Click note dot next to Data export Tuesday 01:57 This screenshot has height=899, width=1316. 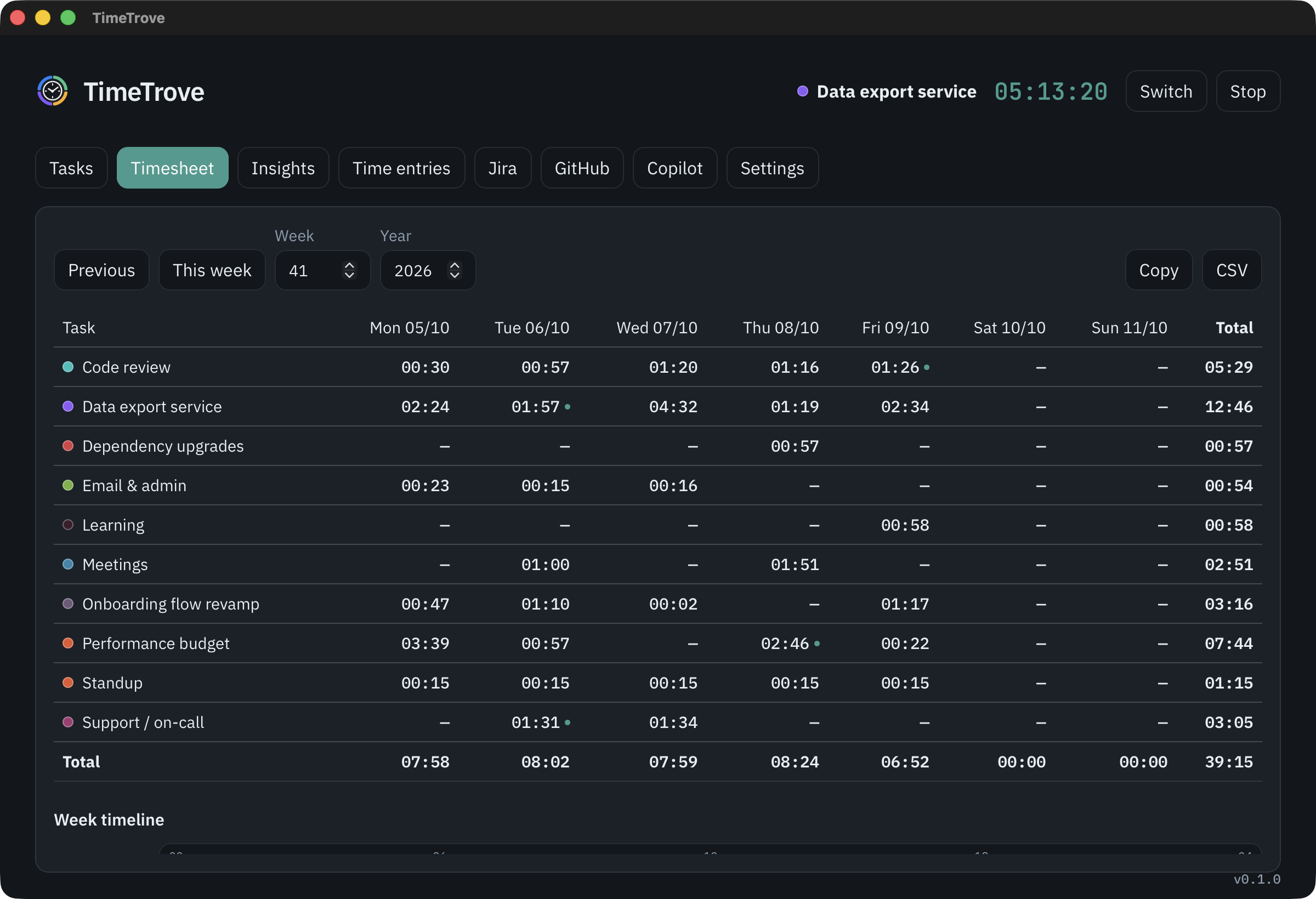[568, 407]
